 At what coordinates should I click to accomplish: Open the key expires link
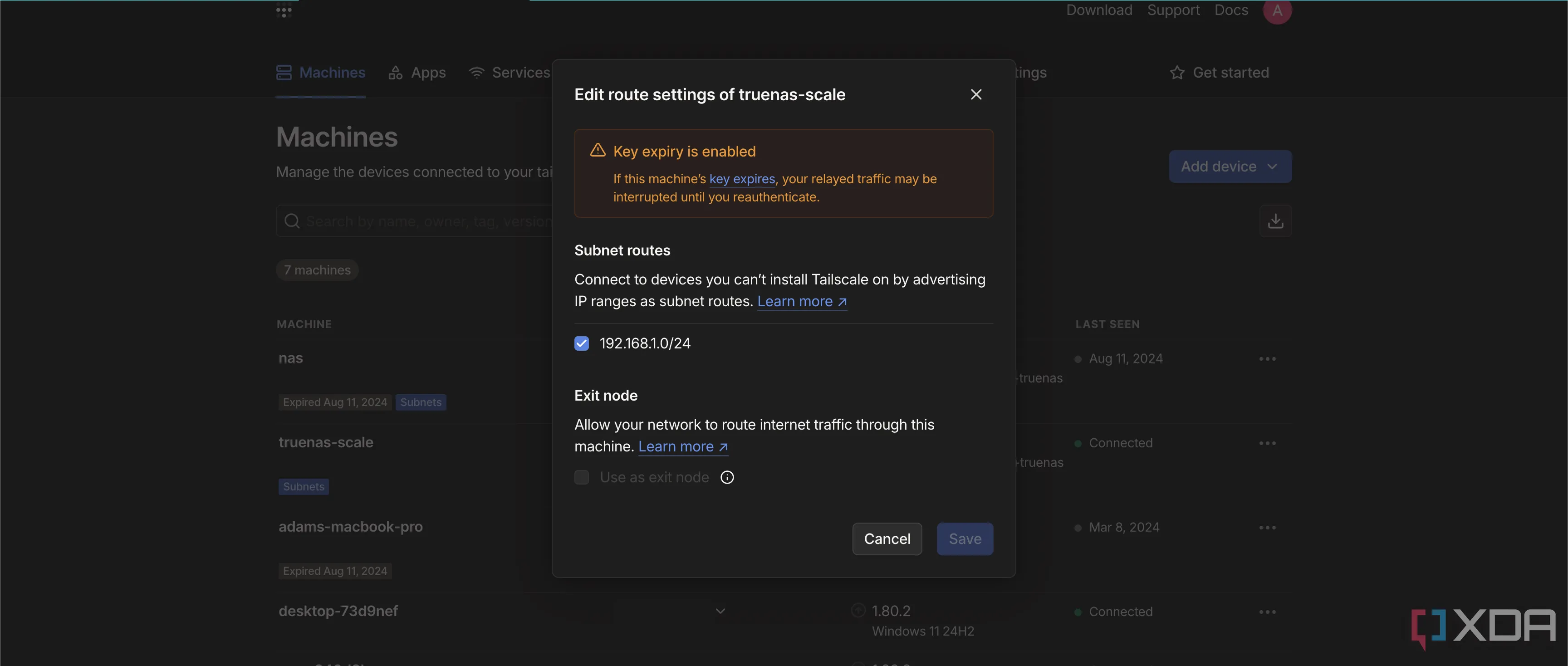point(742,179)
